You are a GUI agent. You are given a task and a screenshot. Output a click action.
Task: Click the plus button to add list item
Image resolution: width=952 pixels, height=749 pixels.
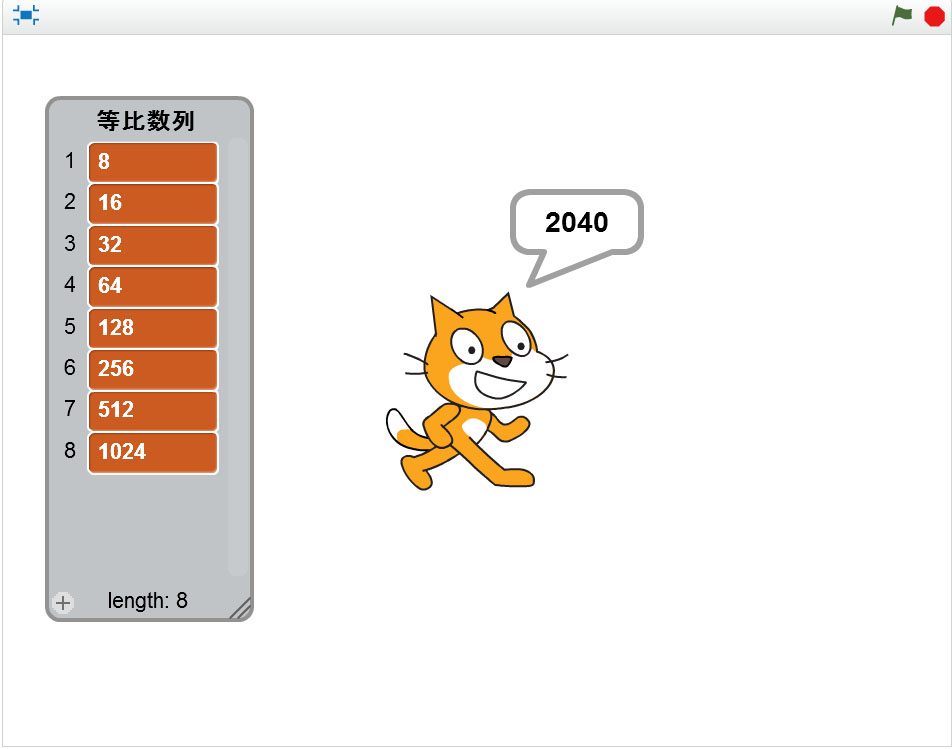click(x=63, y=603)
